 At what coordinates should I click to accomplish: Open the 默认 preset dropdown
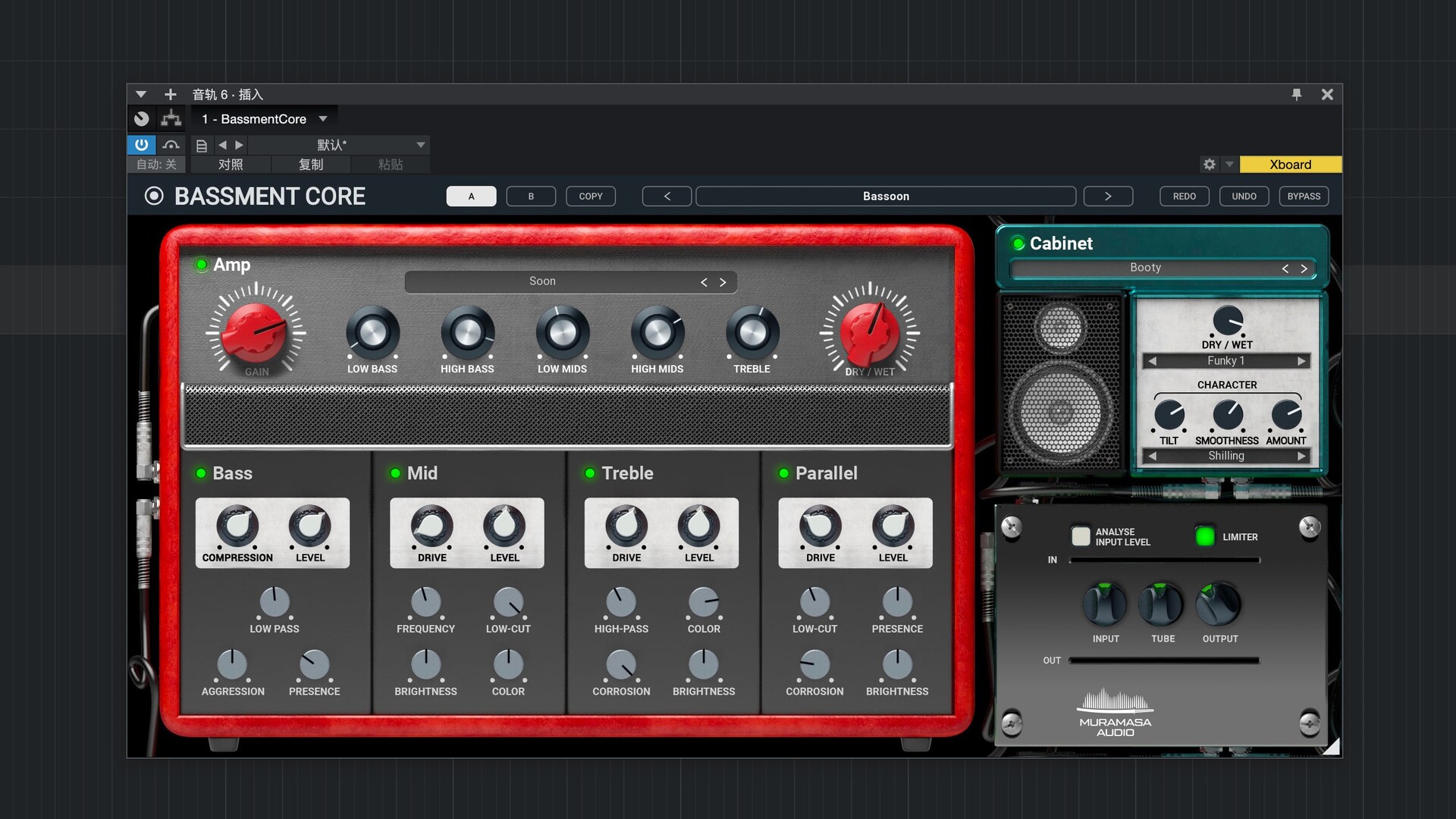pos(420,145)
